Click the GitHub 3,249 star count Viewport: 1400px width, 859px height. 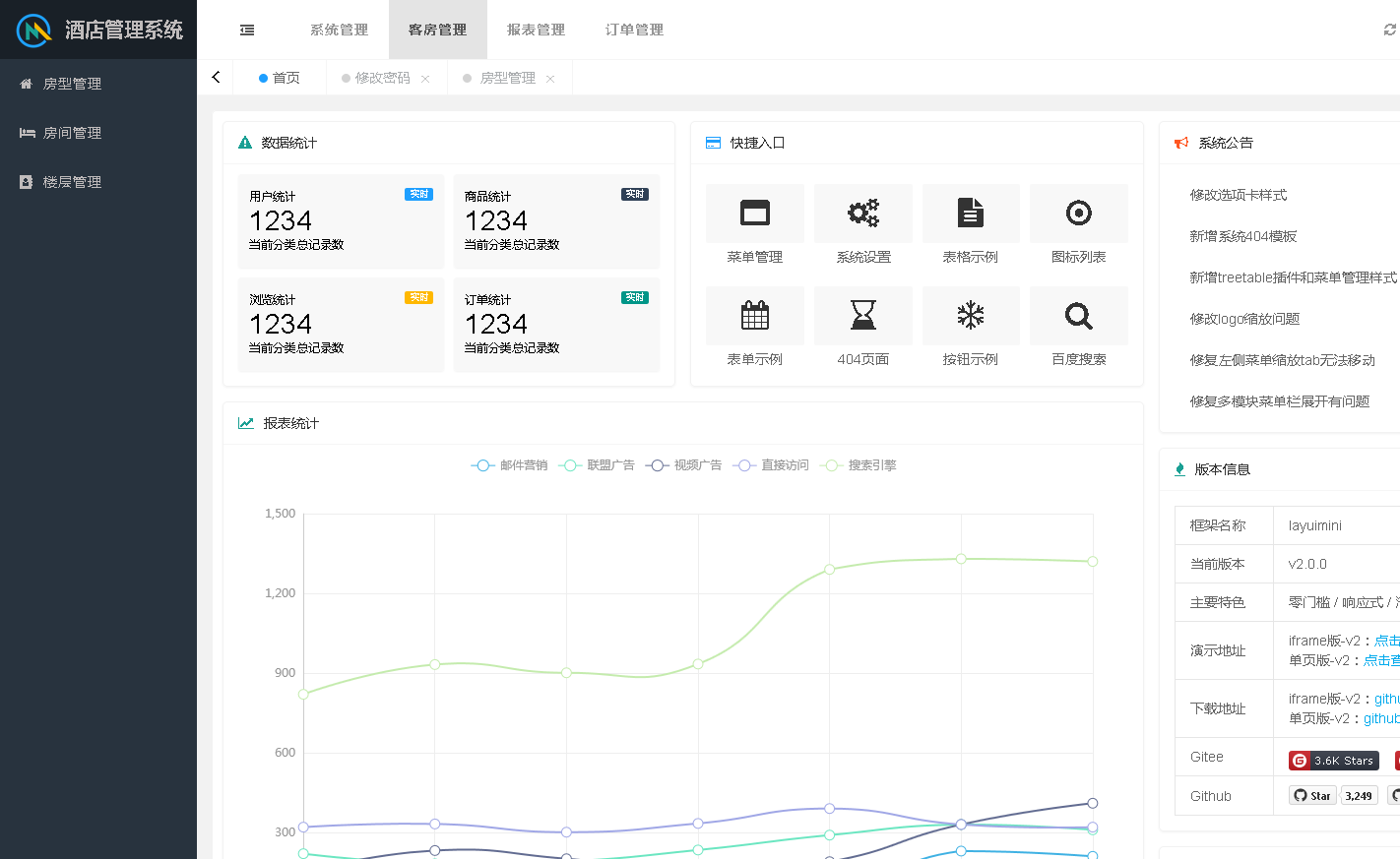[1359, 796]
